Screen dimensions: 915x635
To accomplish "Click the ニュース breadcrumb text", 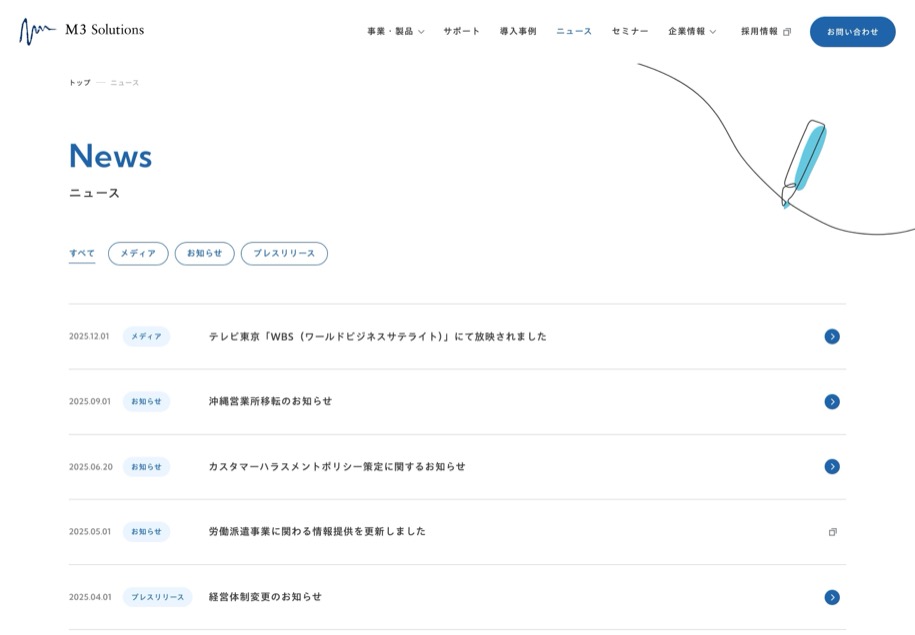I will pyautogui.click(x=125, y=83).
